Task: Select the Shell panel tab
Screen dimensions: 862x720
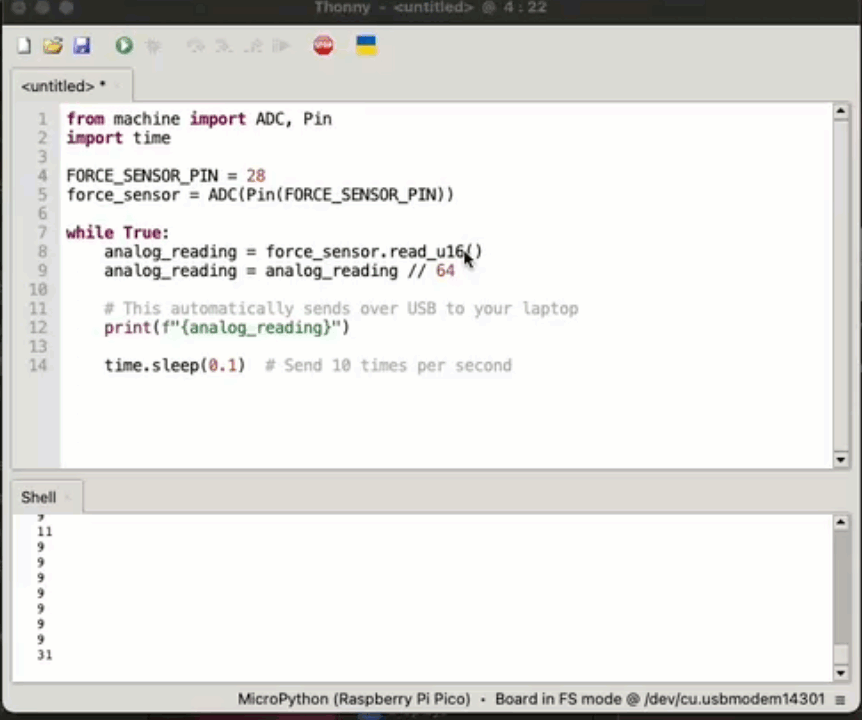Action: pyautogui.click(x=38, y=497)
